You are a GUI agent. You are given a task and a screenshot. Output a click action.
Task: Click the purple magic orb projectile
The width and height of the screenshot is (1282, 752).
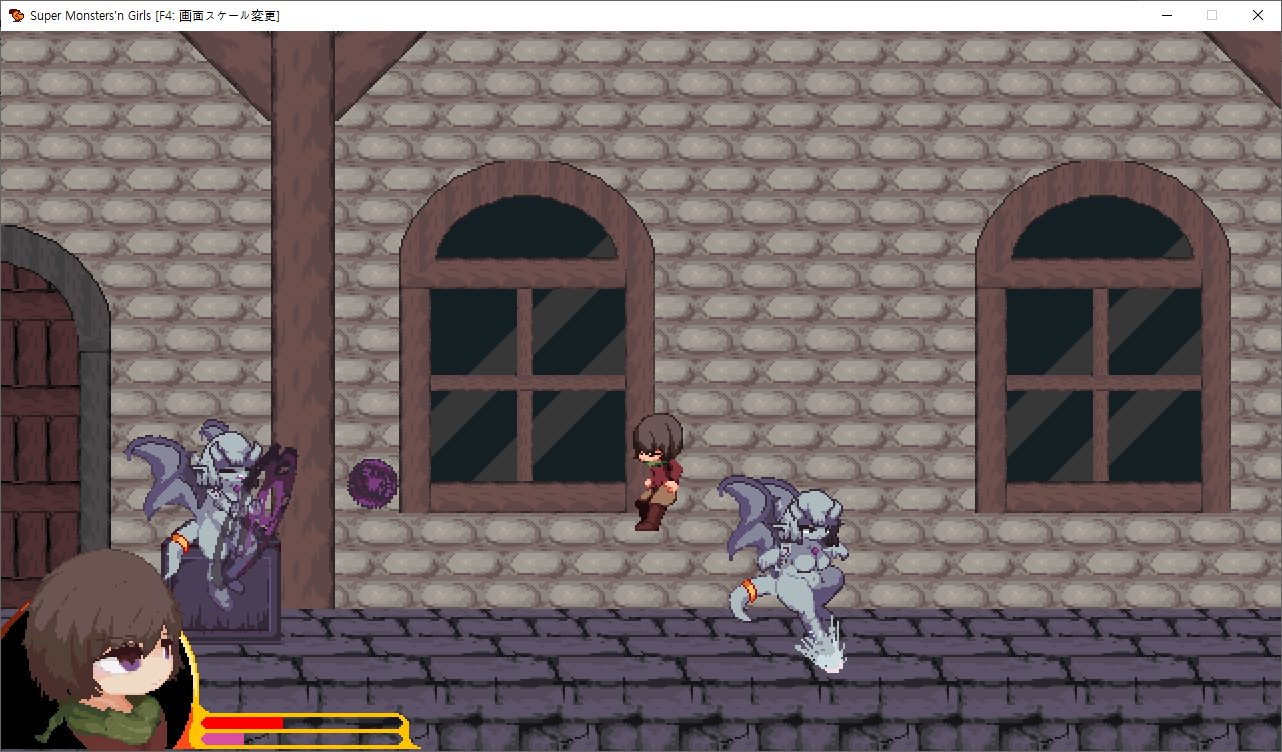pos(373,483)
